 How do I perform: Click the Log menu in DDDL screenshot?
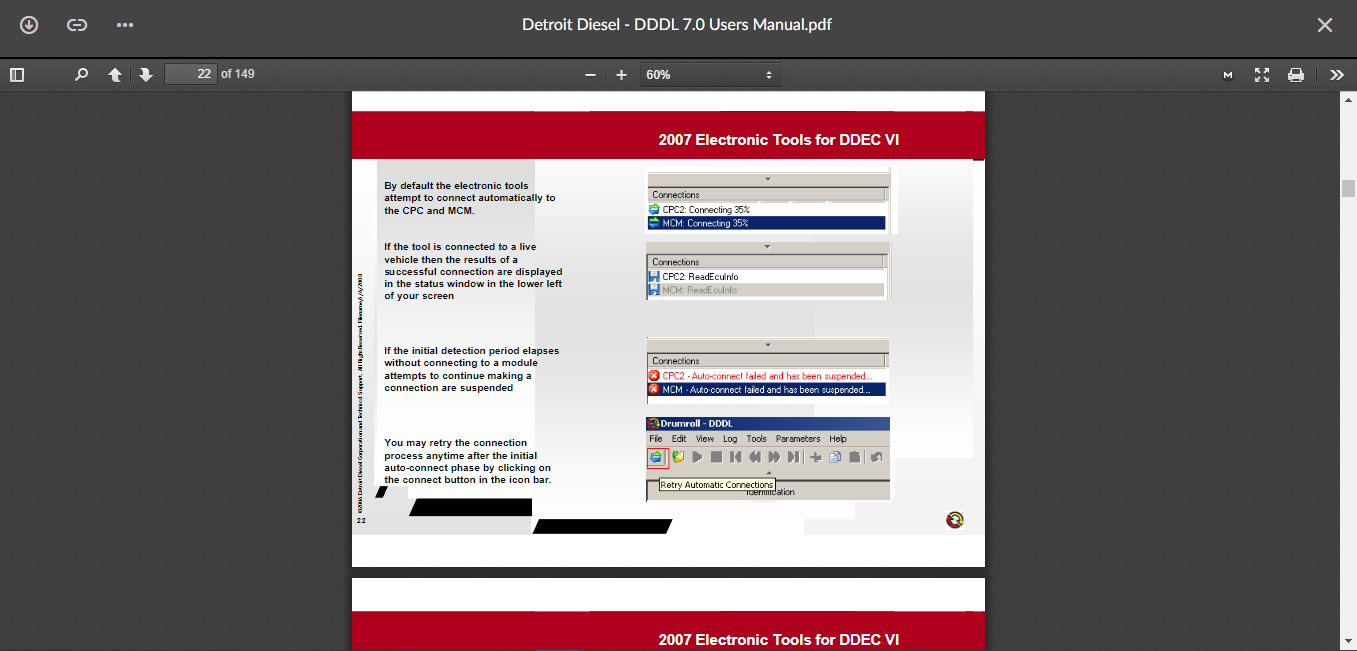pos(730,439)
